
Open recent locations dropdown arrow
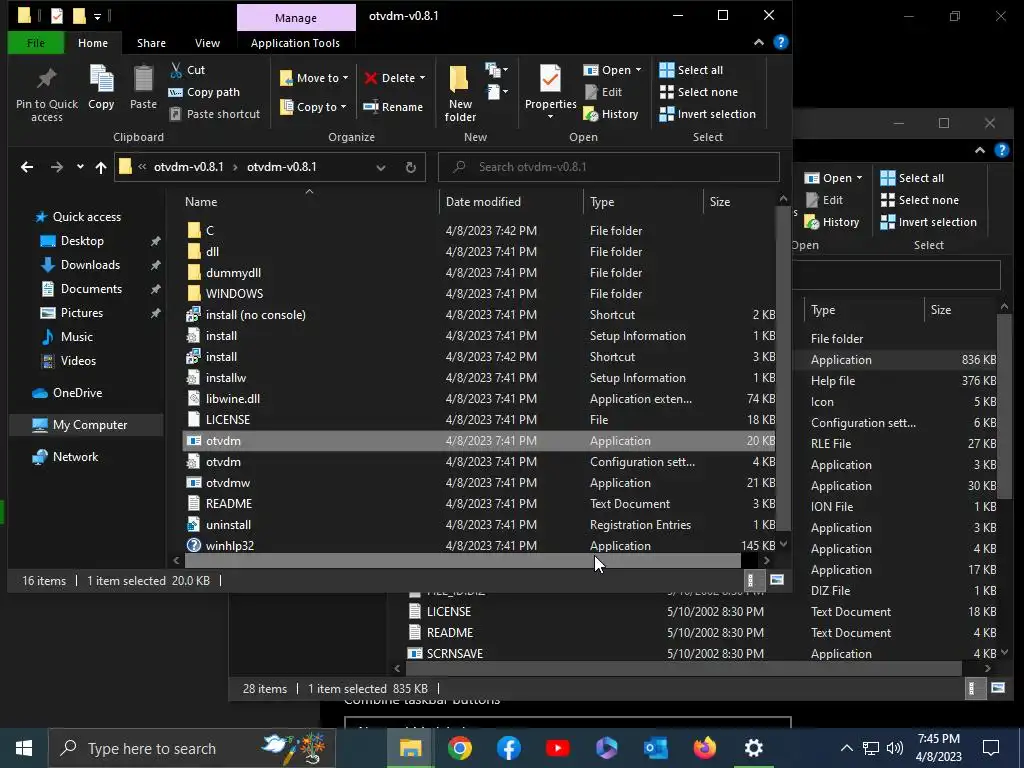tap(80, 167)
